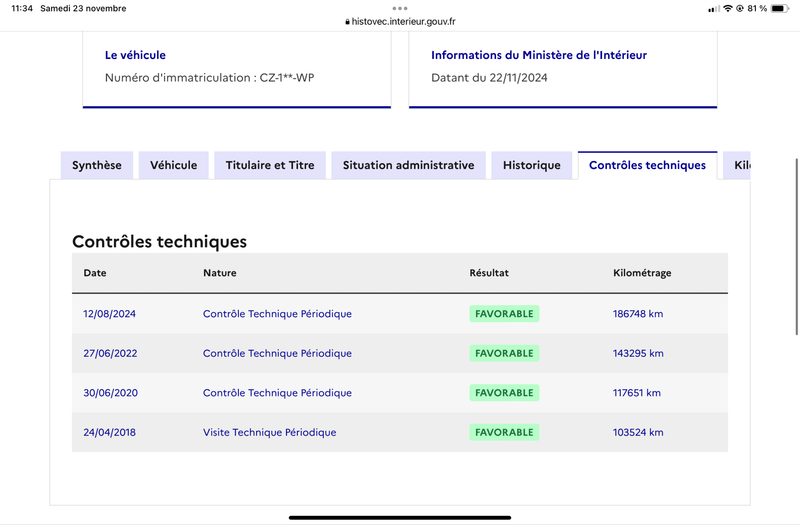
Task: Tap the Wi-Fi icon in status bar
Action: (728, 9)
